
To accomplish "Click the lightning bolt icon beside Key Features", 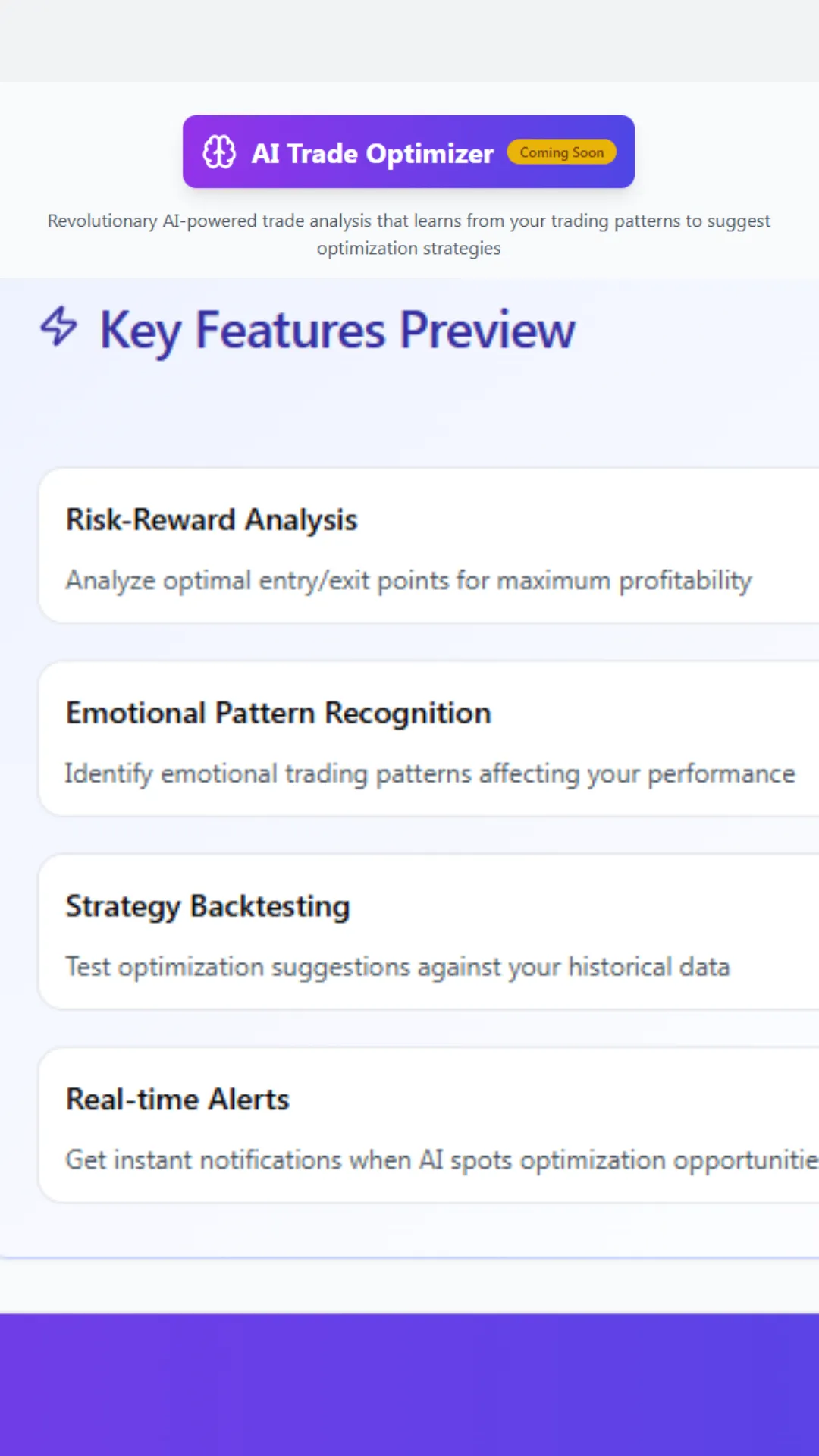I will pos(59,327).
